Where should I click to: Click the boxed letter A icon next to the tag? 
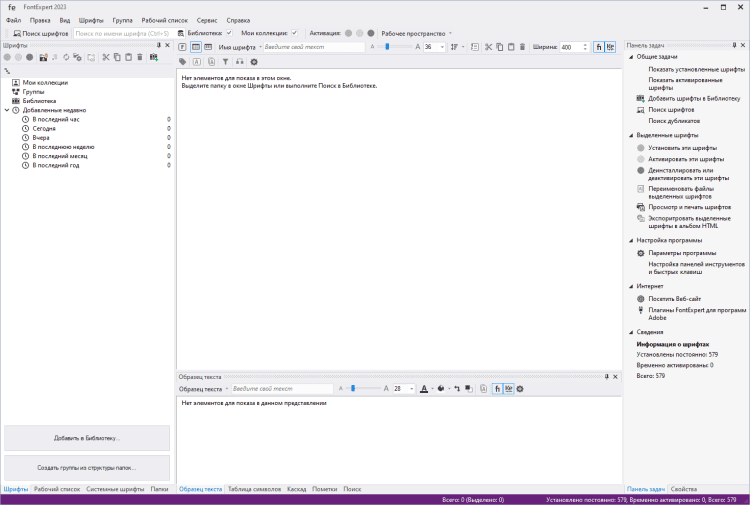pyautogui.click(x=197, y=62)
